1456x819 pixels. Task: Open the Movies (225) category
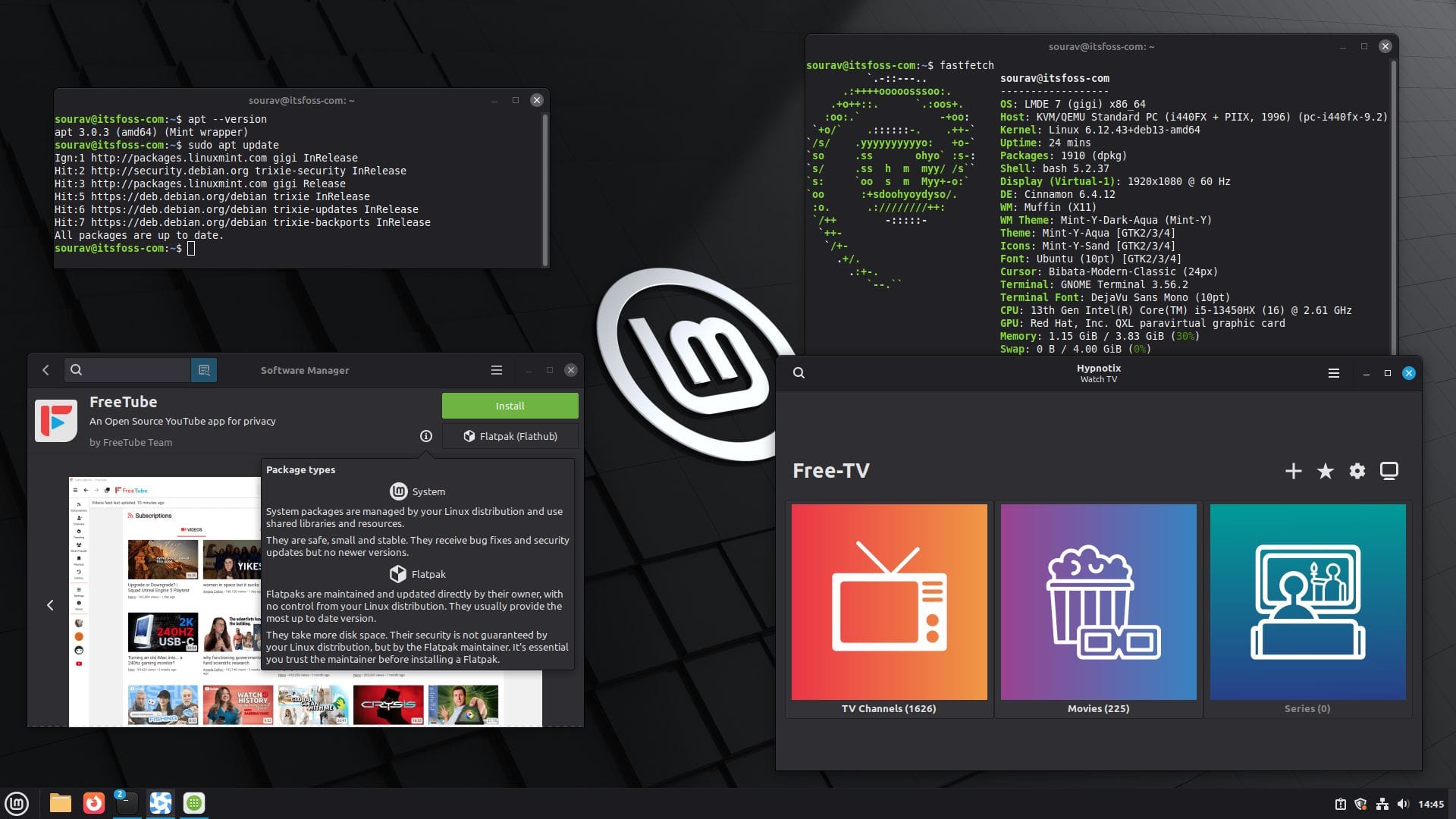click(x=1098, y=601)
